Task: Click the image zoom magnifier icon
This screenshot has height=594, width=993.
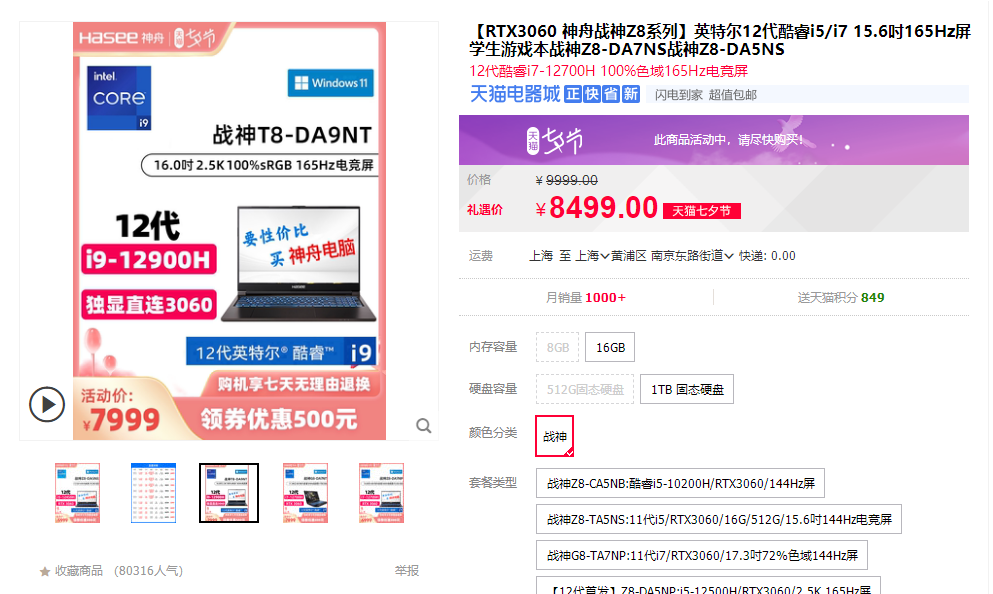Action: coord(424,425)
